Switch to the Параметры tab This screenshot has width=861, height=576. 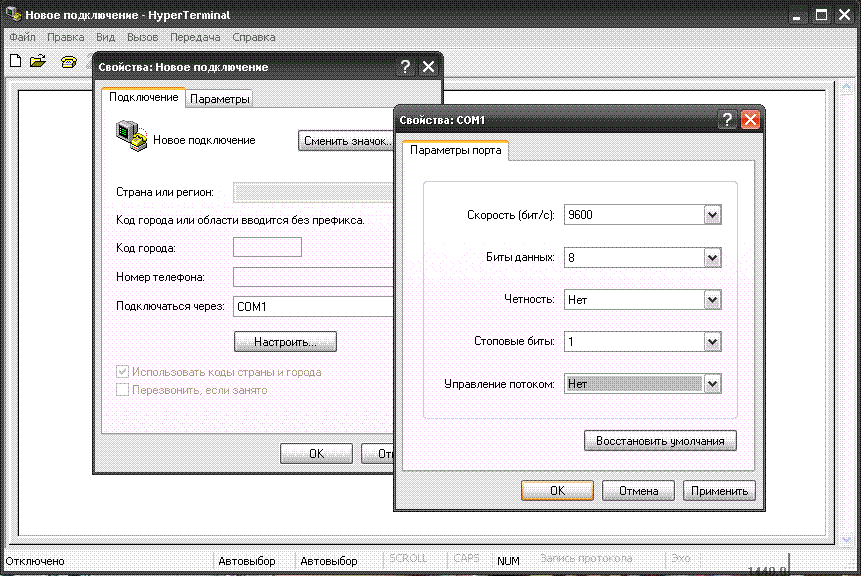point(220,99)
